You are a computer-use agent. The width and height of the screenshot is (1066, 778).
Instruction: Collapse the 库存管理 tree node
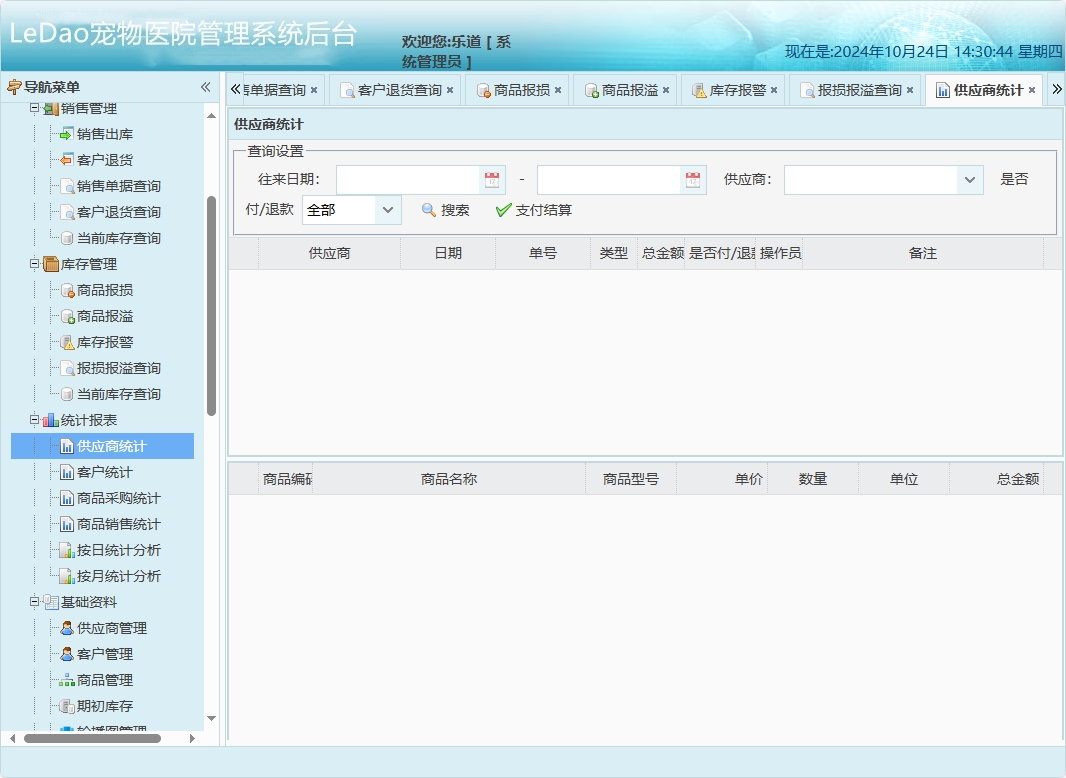(x=32, y=263)
